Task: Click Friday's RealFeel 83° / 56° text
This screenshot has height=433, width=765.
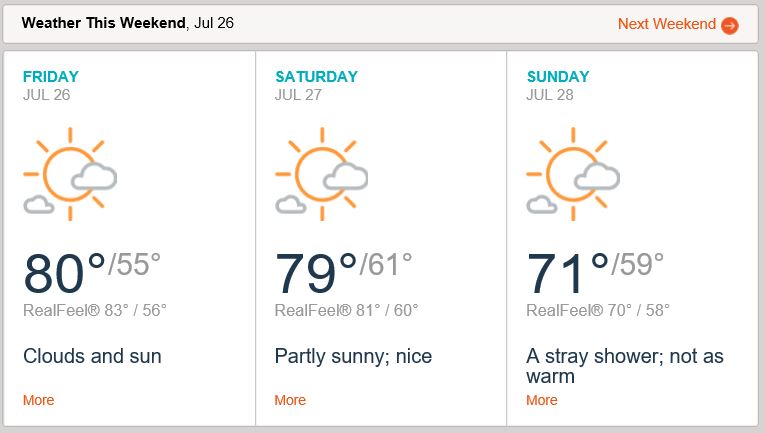Action: pos(95,310)
